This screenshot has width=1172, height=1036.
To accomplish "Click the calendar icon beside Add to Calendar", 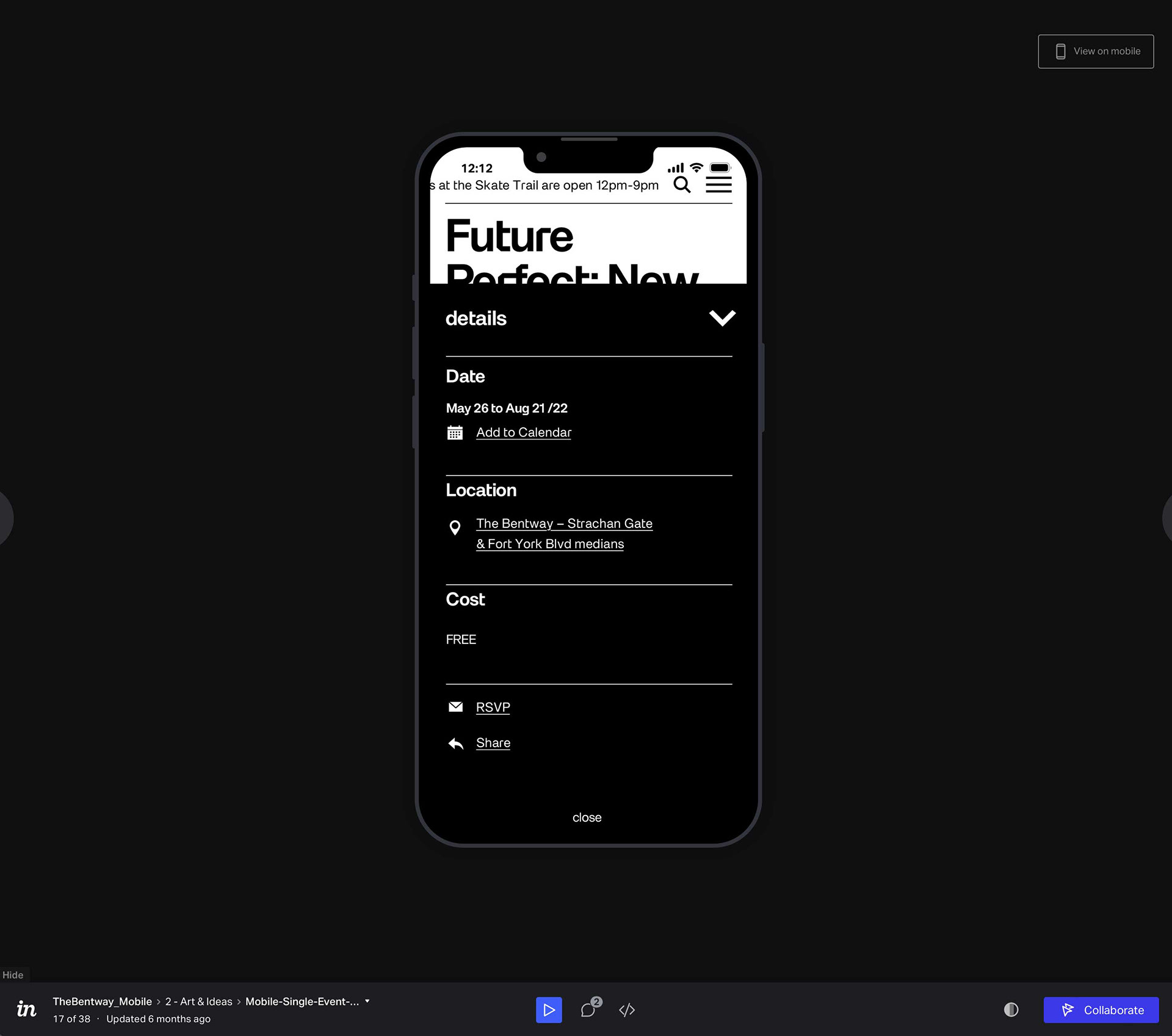I will (x=455, y=432).
